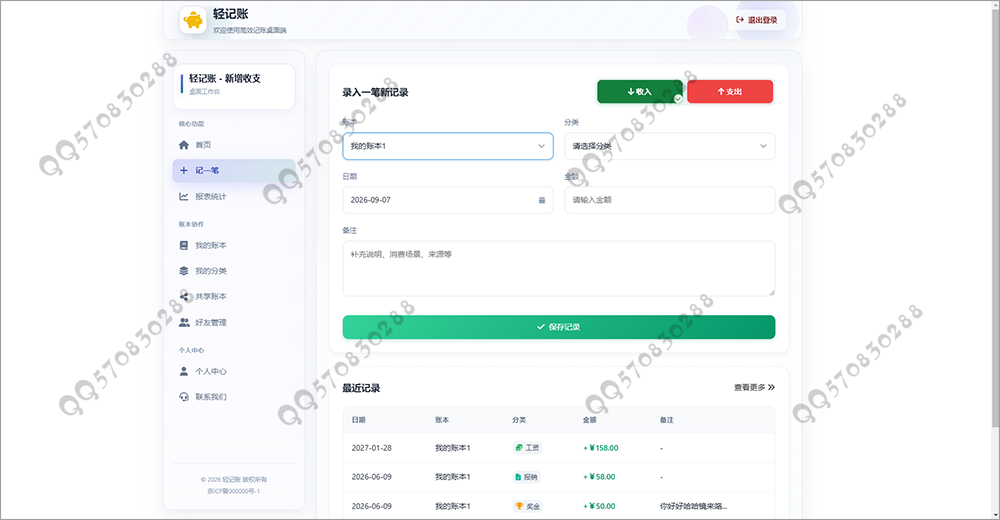This screenshot has width=1000, height=520.
Task: Click the 账本 column header
Action: click(442, 420)
